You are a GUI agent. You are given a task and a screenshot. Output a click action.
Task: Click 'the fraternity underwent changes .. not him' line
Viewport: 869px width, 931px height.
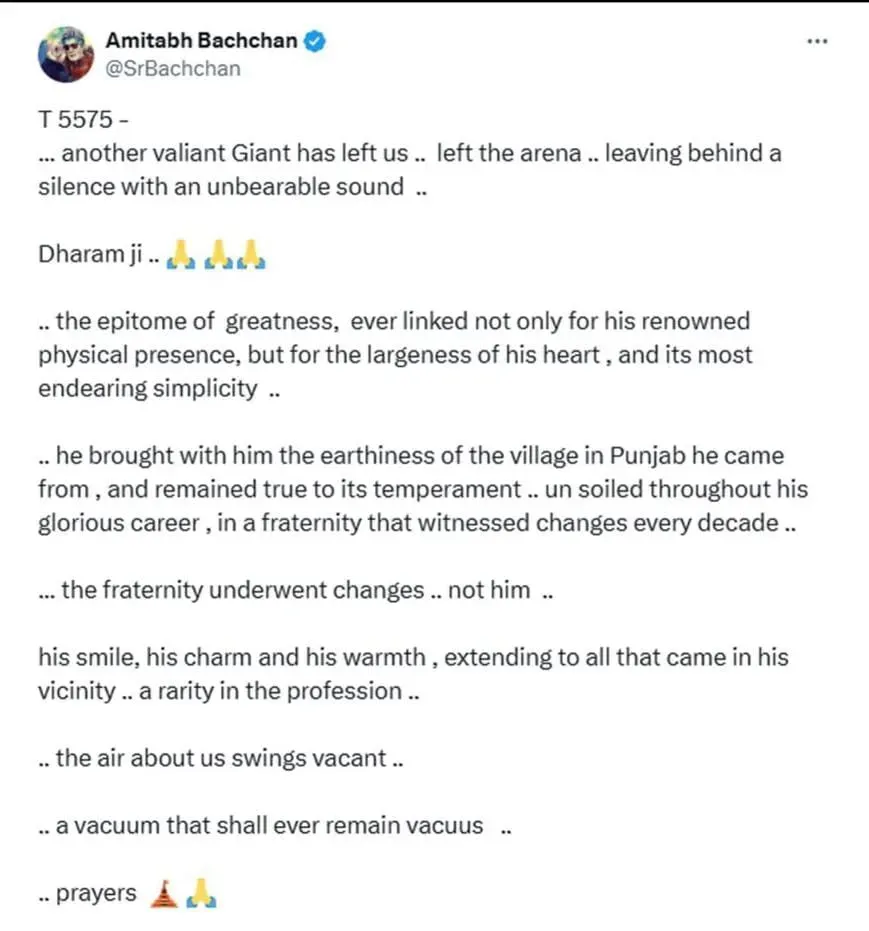coord(295,590)
